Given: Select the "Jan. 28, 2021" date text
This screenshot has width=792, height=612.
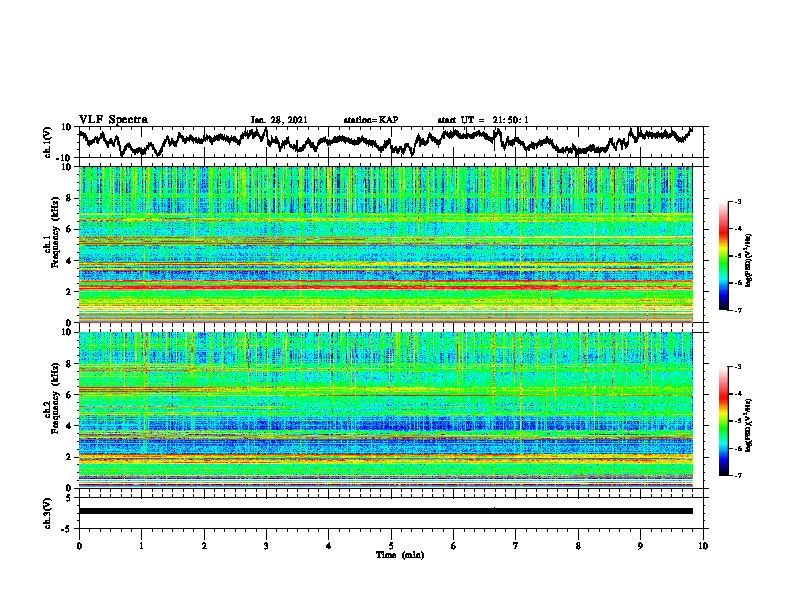Looking at the screenshot, I should click(x=279, y=120).
